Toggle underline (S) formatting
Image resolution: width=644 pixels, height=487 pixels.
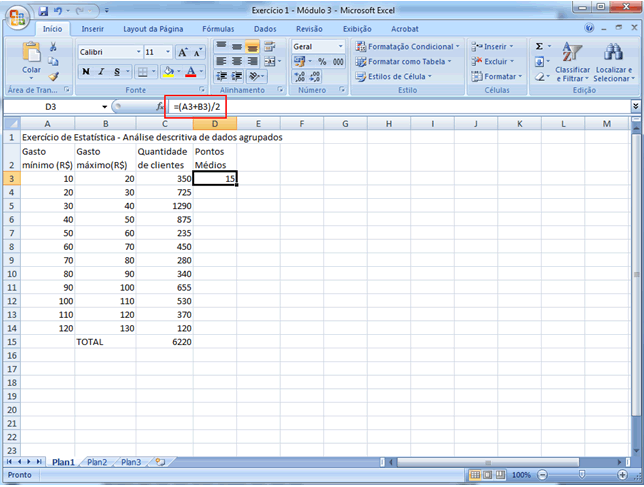click(x=117, y=72)
